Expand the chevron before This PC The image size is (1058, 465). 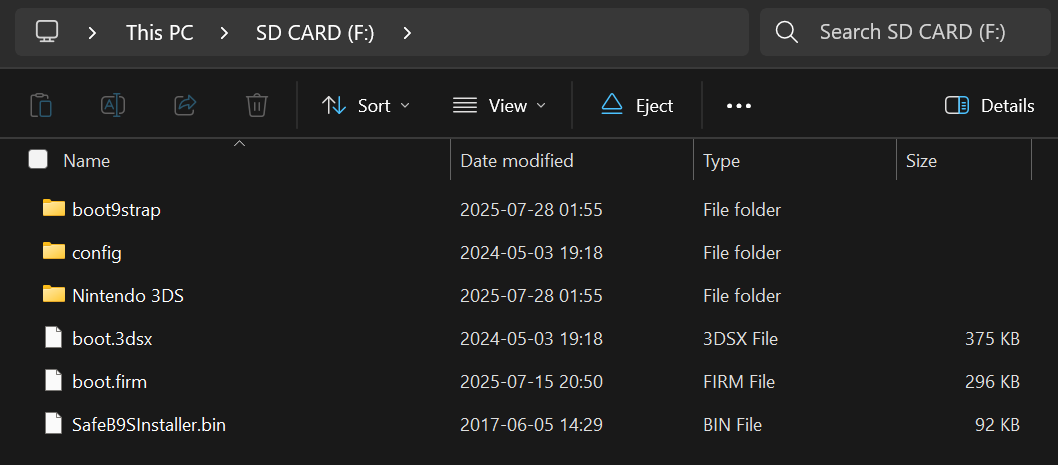pos(93,32)
